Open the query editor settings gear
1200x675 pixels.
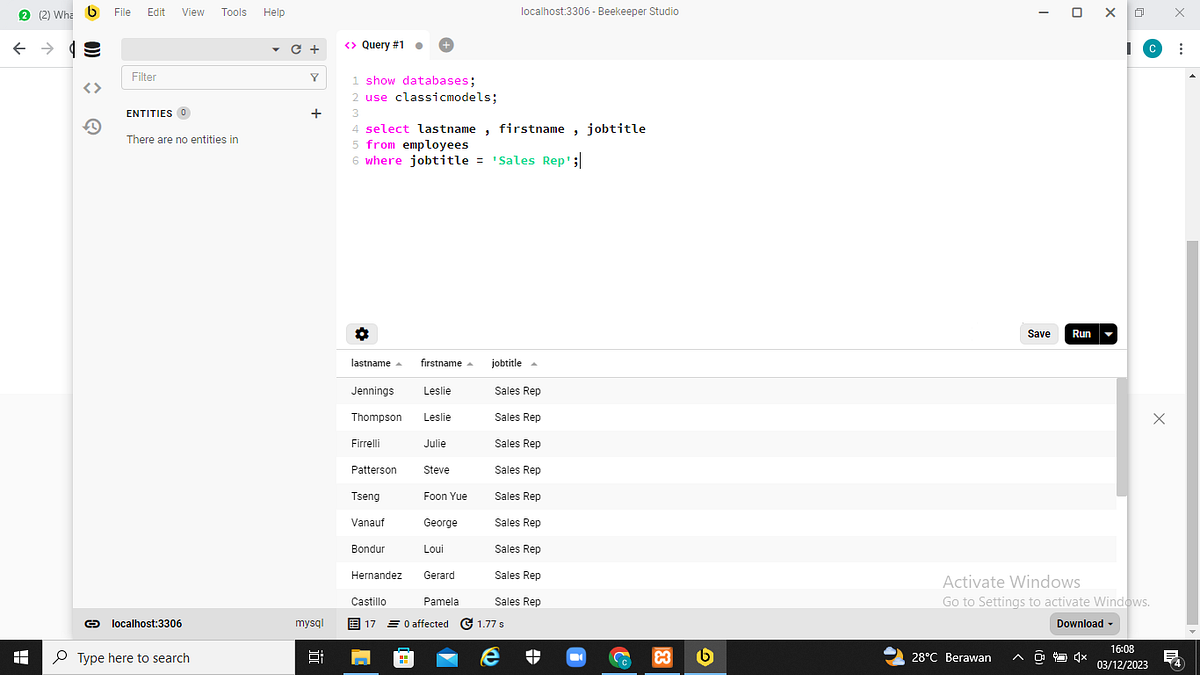point(361,333)
